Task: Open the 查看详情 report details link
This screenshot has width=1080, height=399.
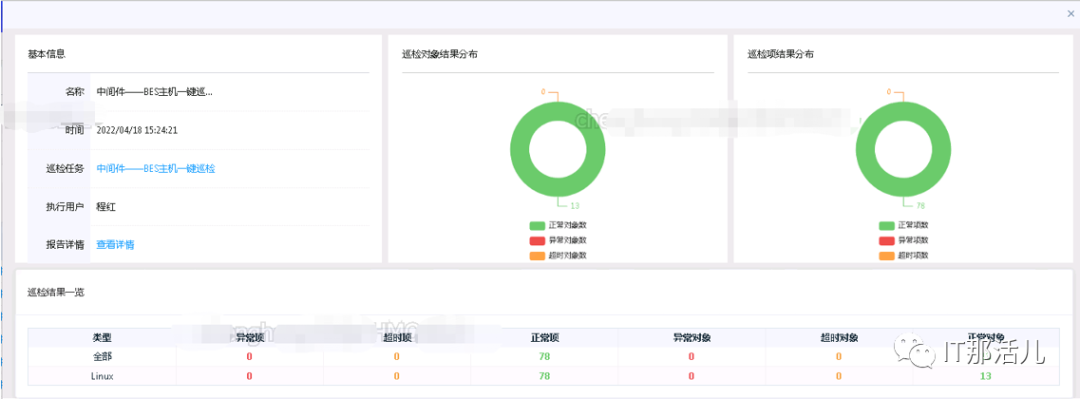Action: pyautogui.click(x=115, y=245)
